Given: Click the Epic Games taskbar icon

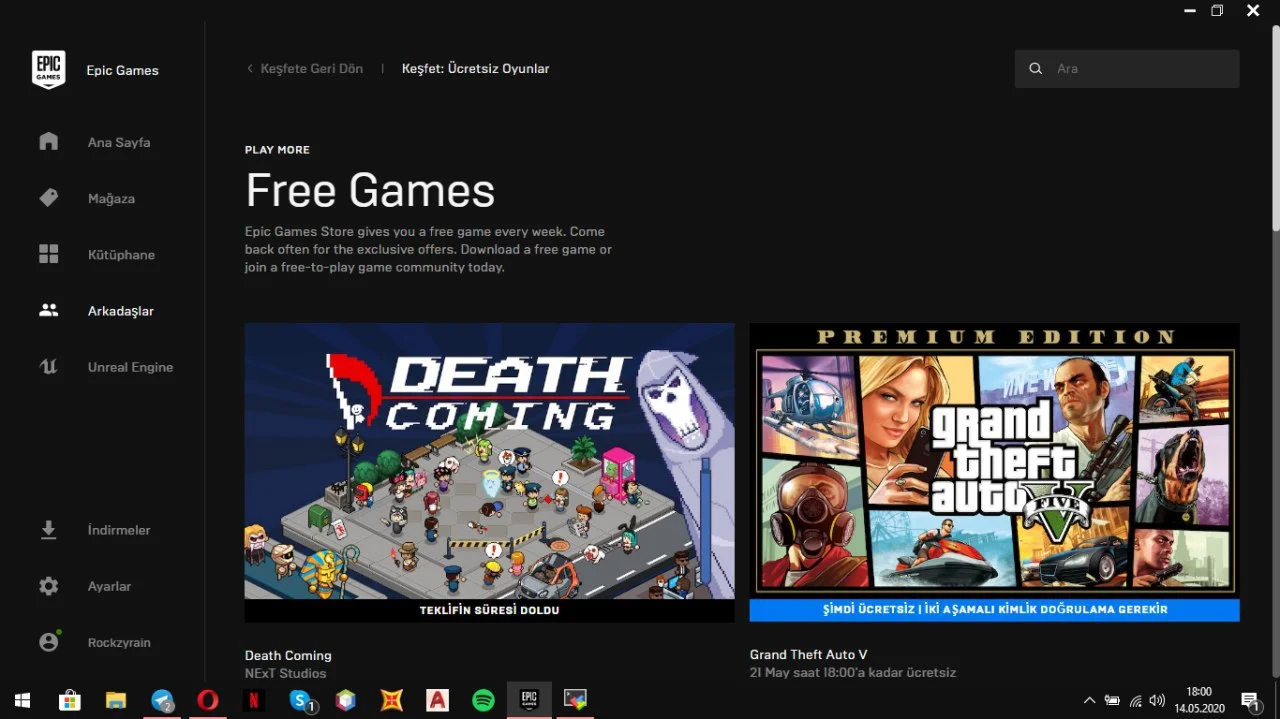Looking at the screenshot, I should tap(529, 700).
